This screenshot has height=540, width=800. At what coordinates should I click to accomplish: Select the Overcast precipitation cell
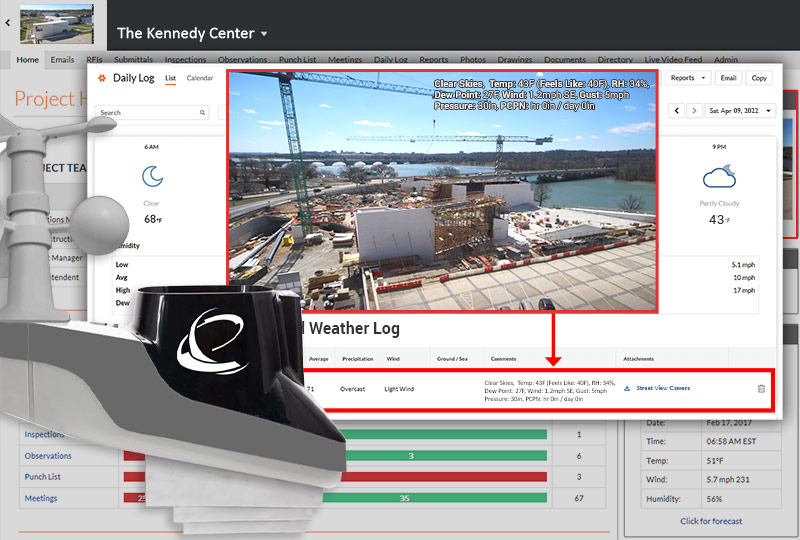[353, 389]
